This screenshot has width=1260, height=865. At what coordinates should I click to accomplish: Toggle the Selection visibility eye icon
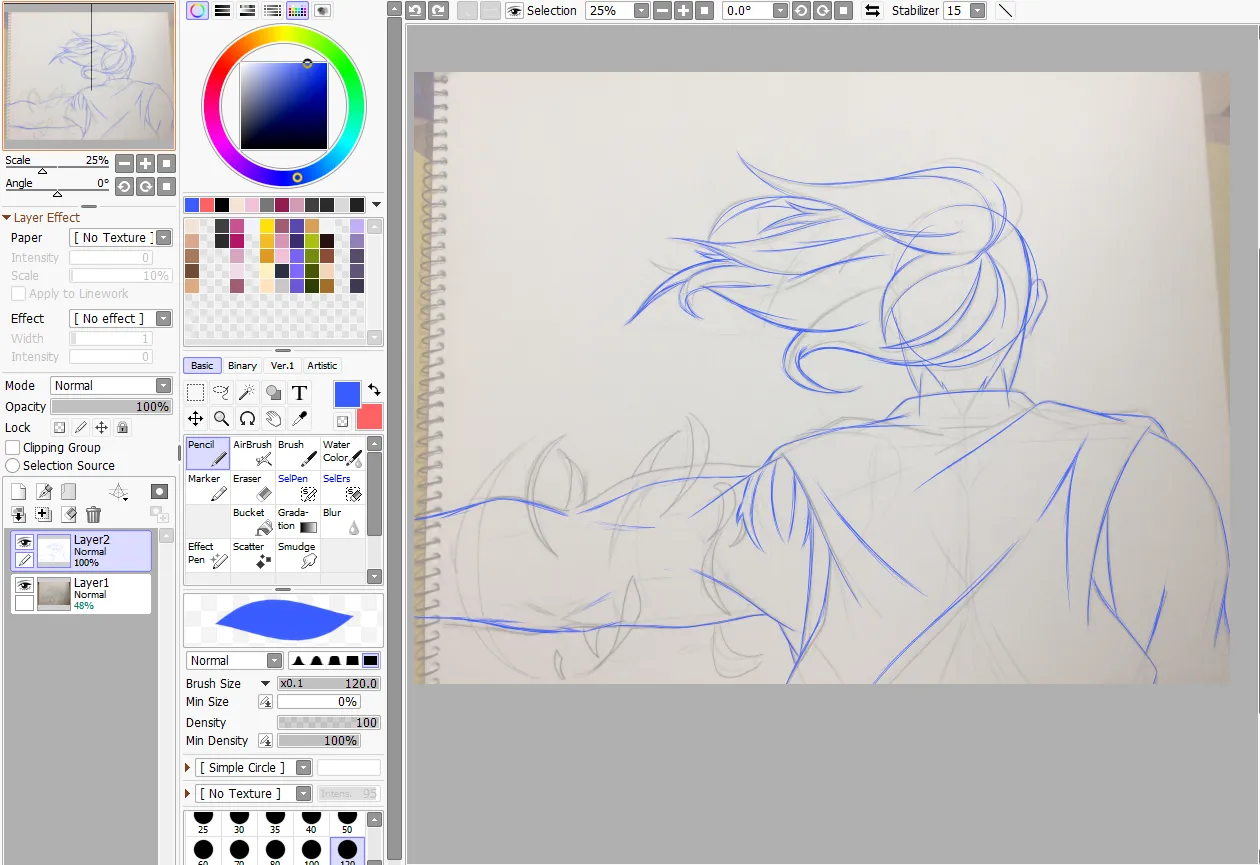tap(514, 10)
